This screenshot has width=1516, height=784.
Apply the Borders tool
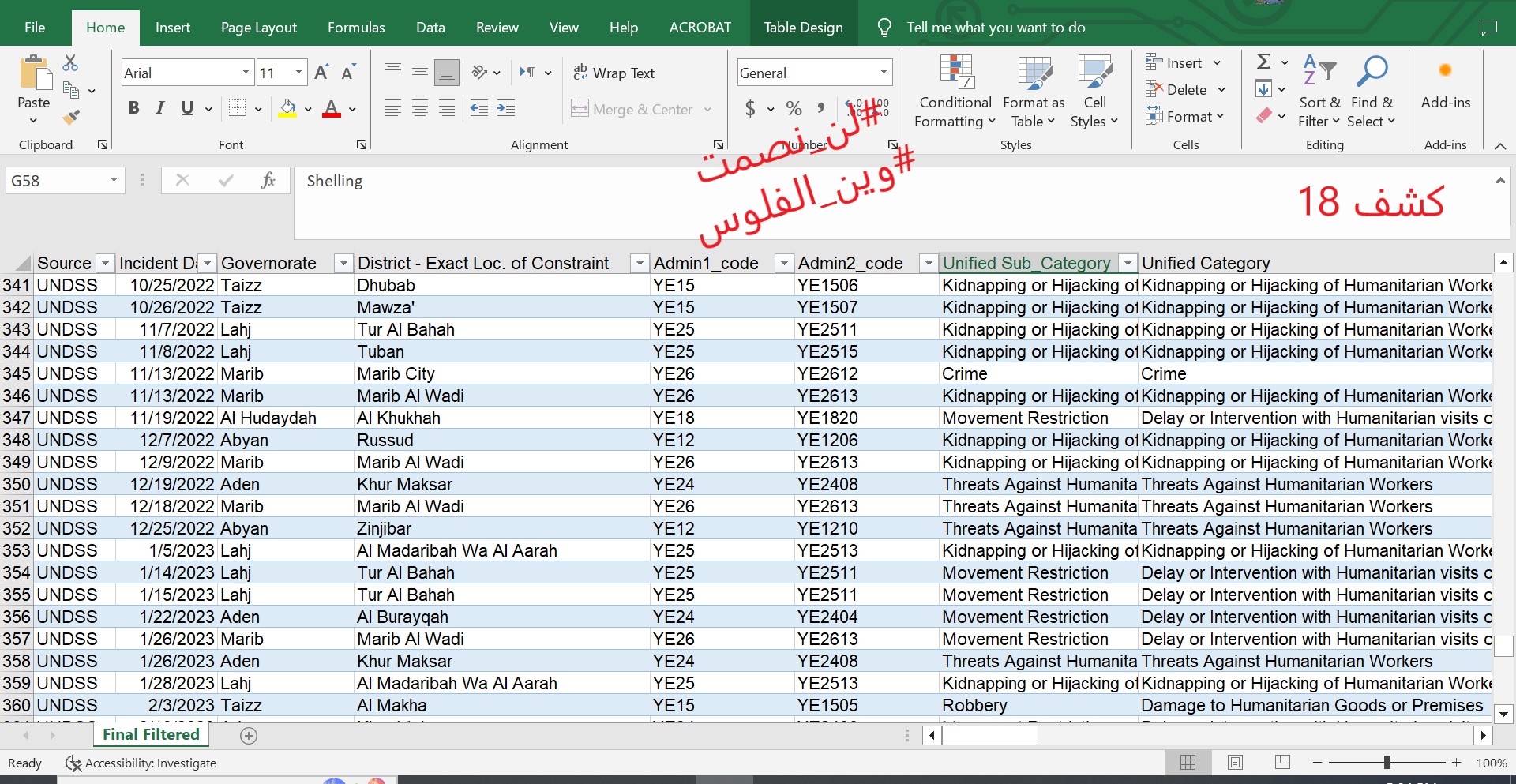pyautogui.click(x=237, y=108)
